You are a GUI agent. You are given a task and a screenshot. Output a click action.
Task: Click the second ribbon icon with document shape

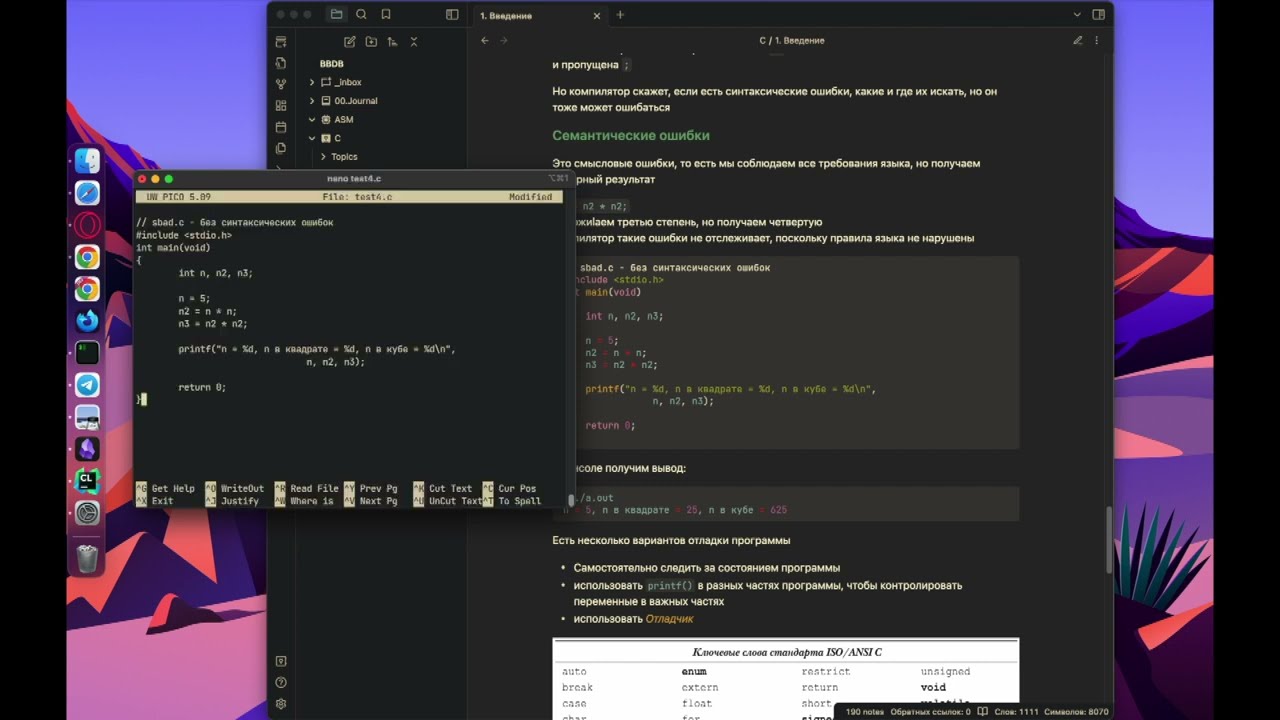pos(281,63)
